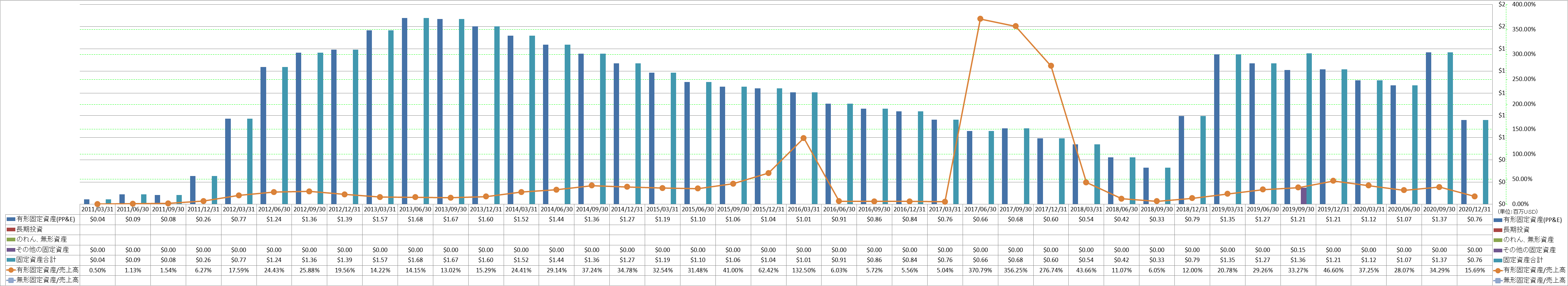Select PP&E value $0.33 under 2018/09/30
Viewport: 1568px width, 286px height.
[x=1156, y=219]
